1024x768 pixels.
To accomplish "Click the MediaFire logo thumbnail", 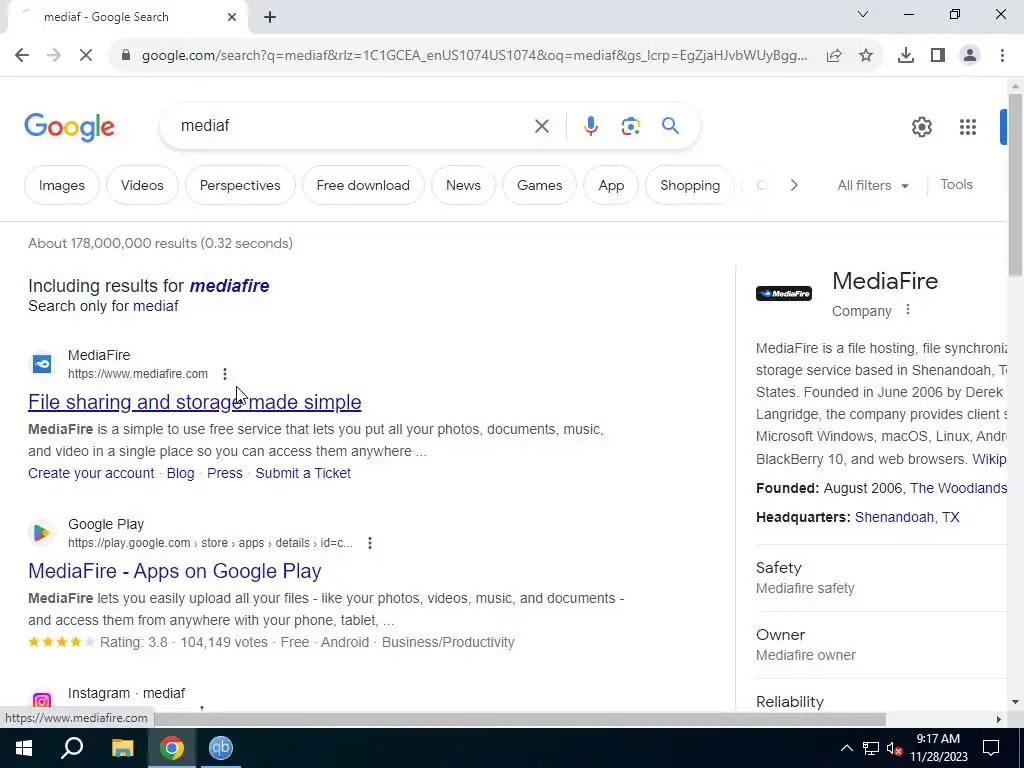I will (784, 293).
